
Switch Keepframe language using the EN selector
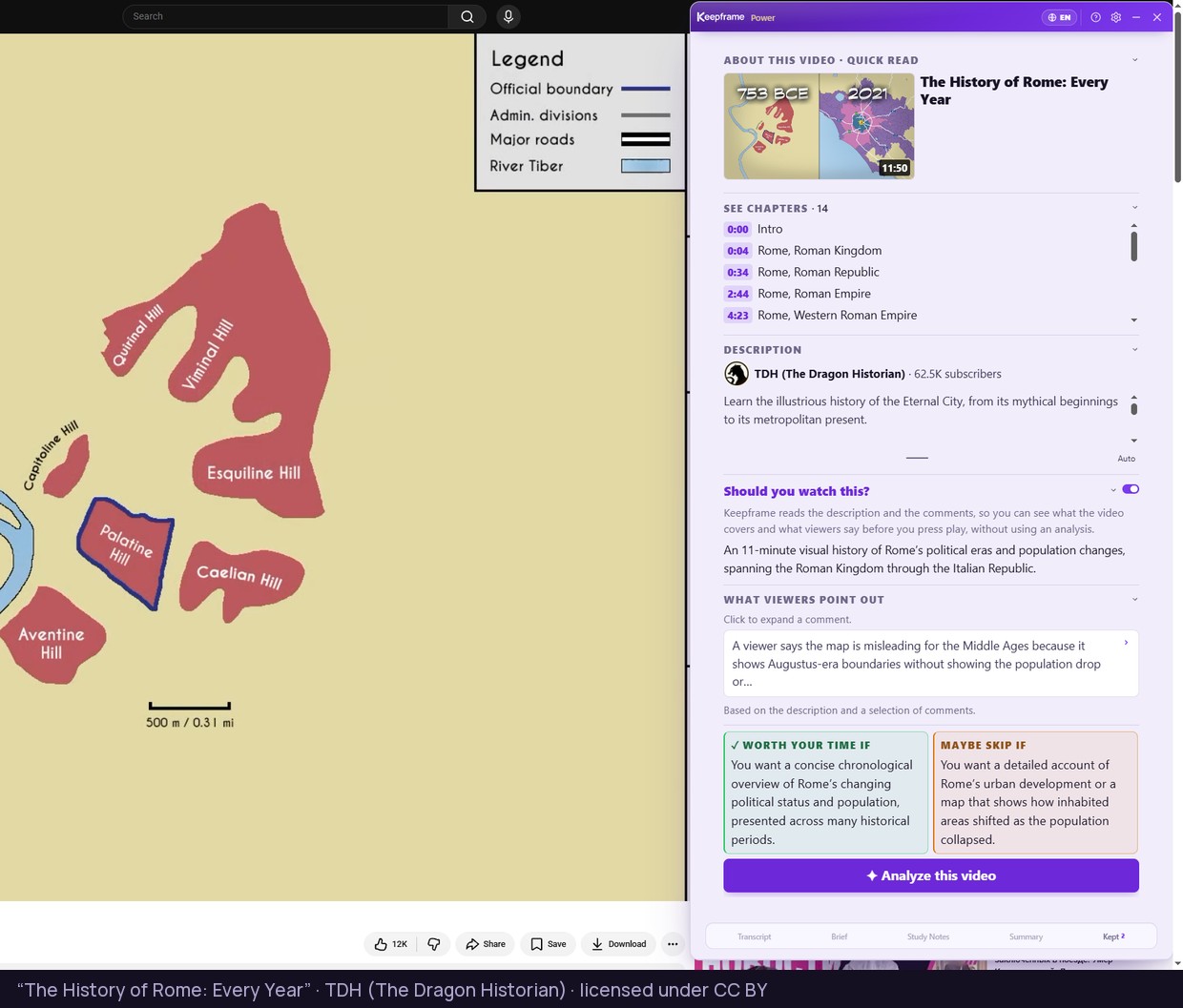pos(1059,17)
